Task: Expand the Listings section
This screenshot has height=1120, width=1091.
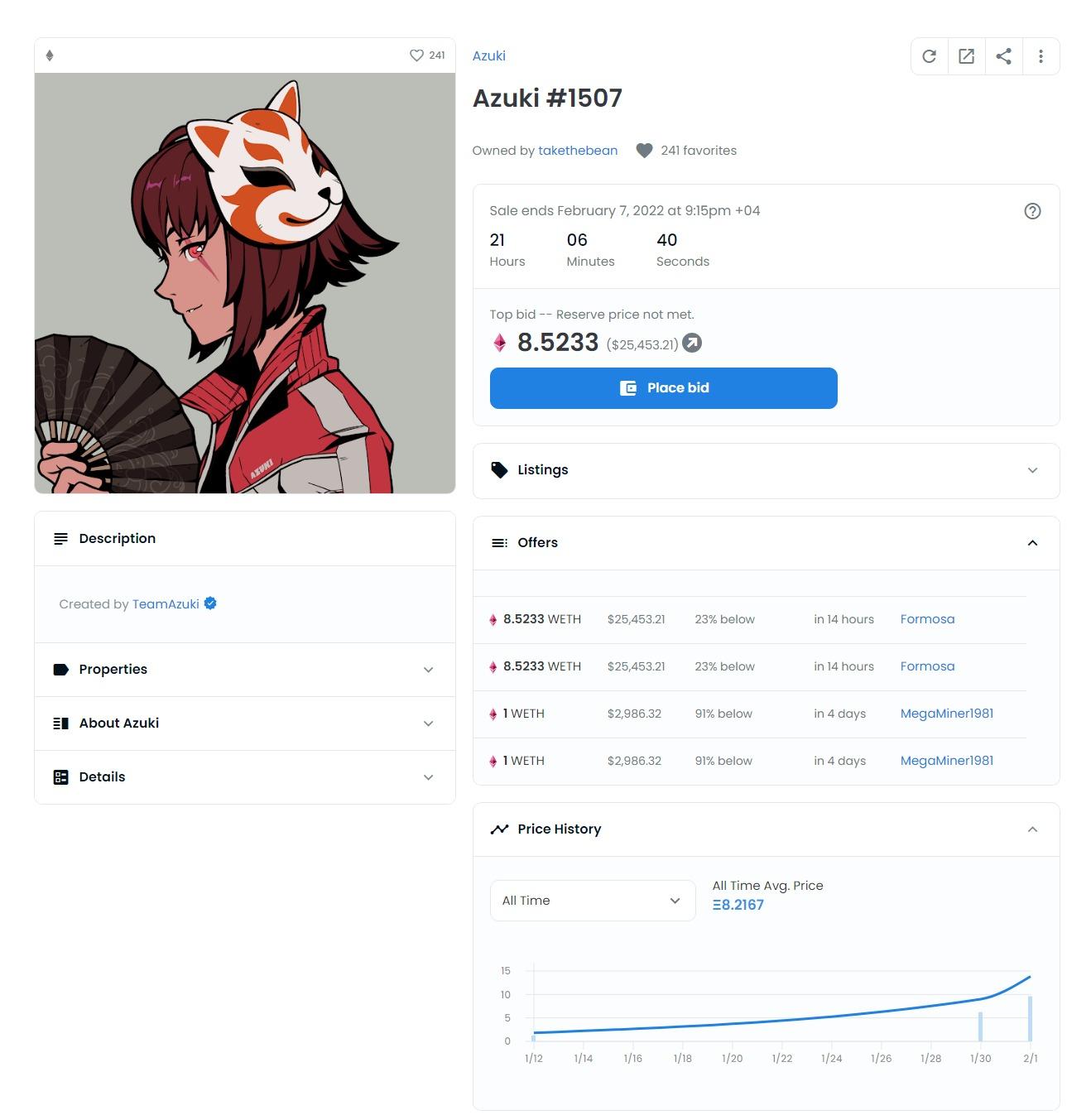Action: point(766,470)
